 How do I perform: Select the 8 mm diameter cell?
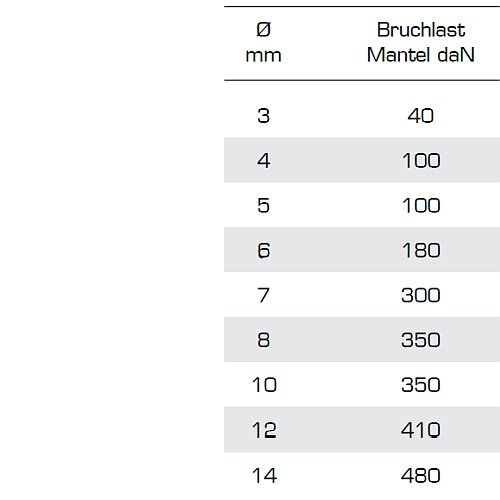click(263, 340)
